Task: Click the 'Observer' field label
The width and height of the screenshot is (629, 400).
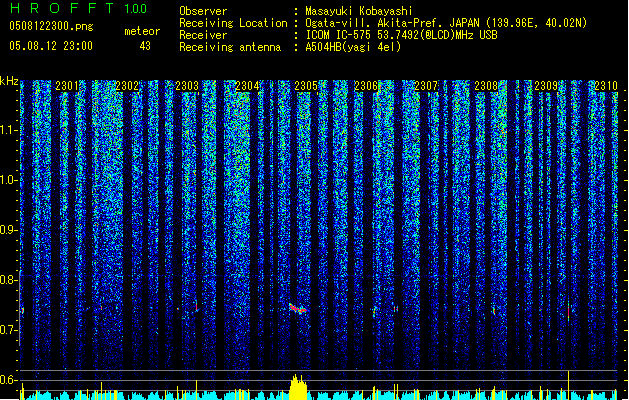Action: pyautogui.click(x=203, y=11)
